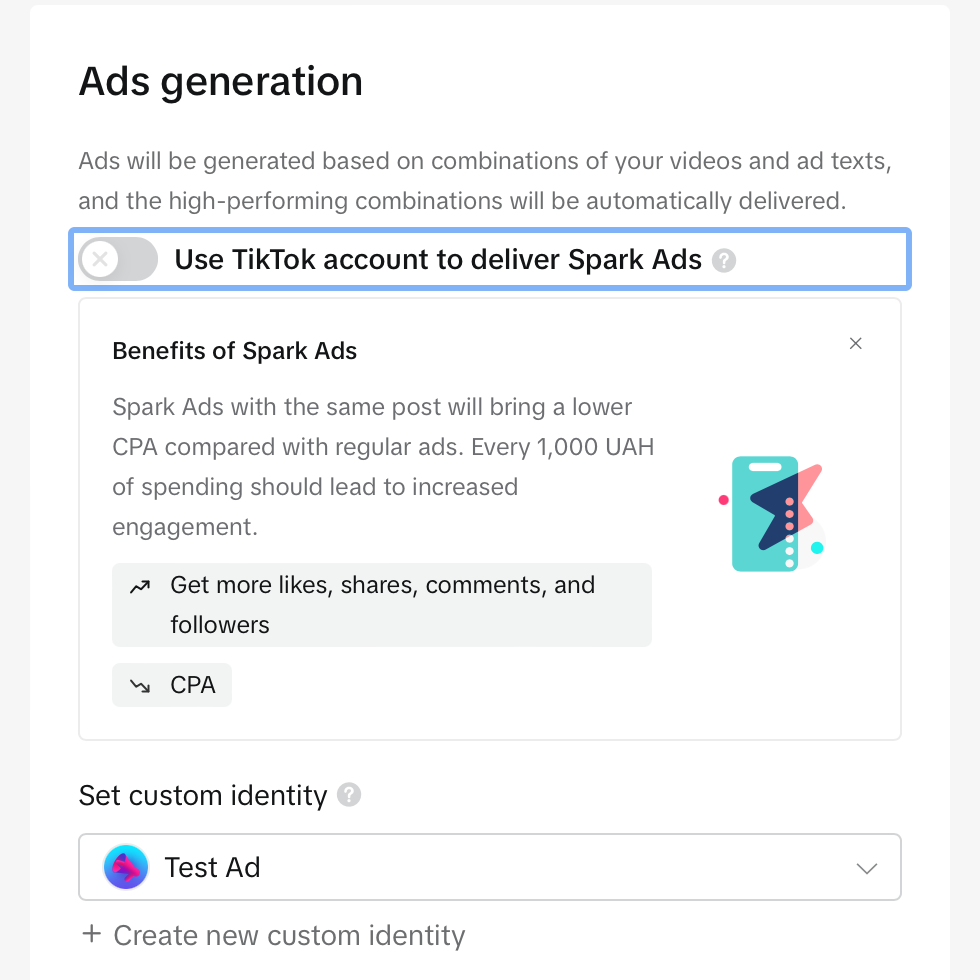Image resolution: width=980 pixels, height=980 pixels.
Task: Click the plus icon to add identity
Action: pos(91,934)
